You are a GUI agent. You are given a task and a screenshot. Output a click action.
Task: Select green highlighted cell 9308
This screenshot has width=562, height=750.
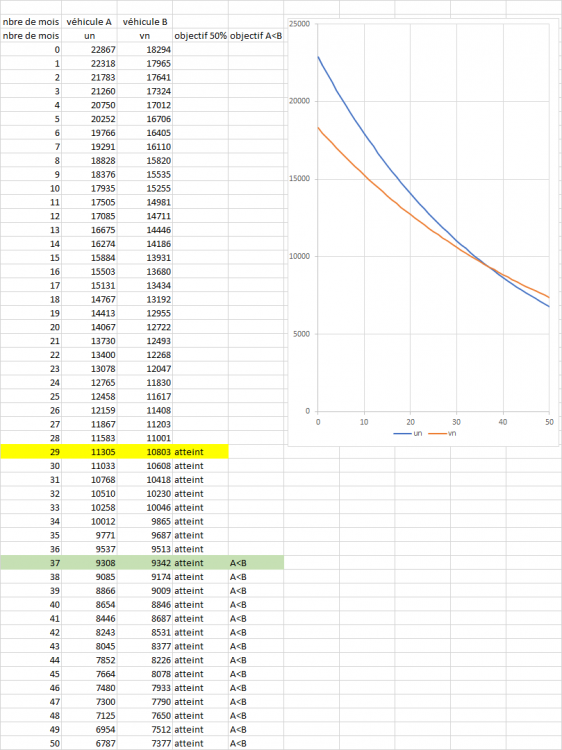pos(89,562)
